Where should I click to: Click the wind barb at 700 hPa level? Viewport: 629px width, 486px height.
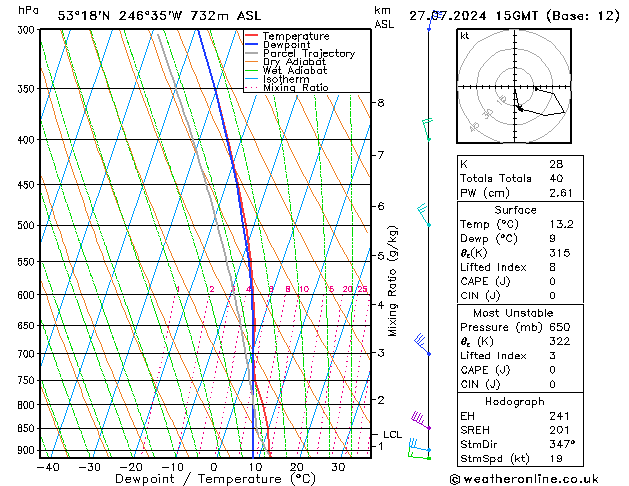(x=422, y=344)
